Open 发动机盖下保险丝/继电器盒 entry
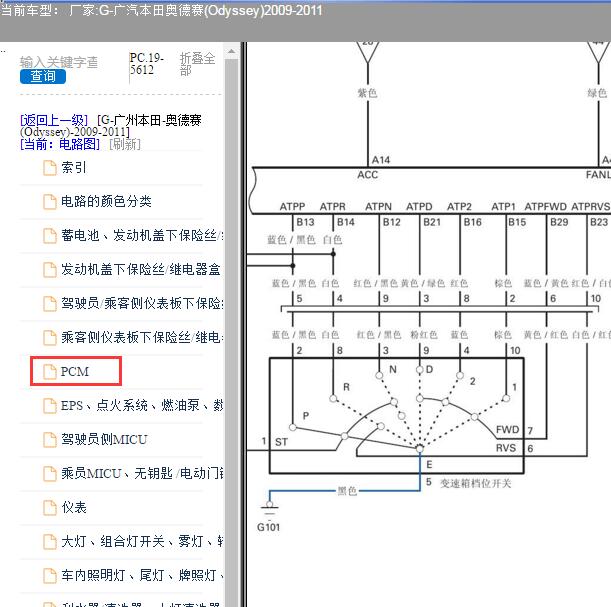Screen dimensions: 611x607 click(x=141, y=269)
